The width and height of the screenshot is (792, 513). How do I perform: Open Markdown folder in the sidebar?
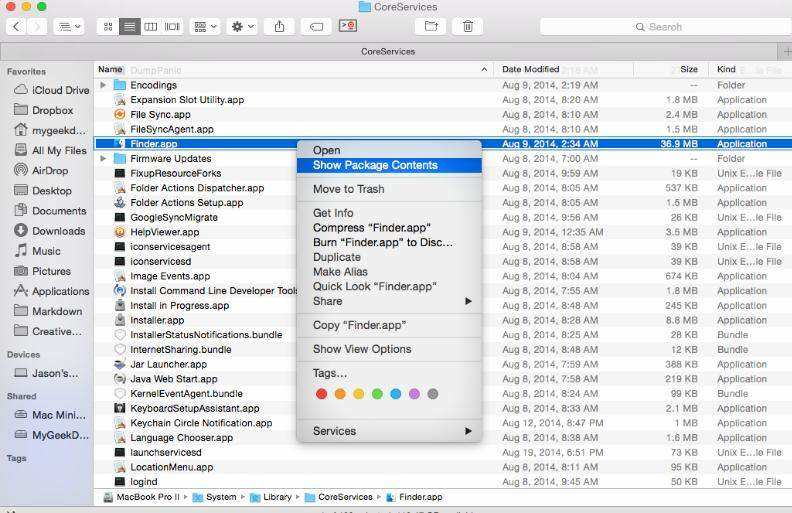point(48,311)
